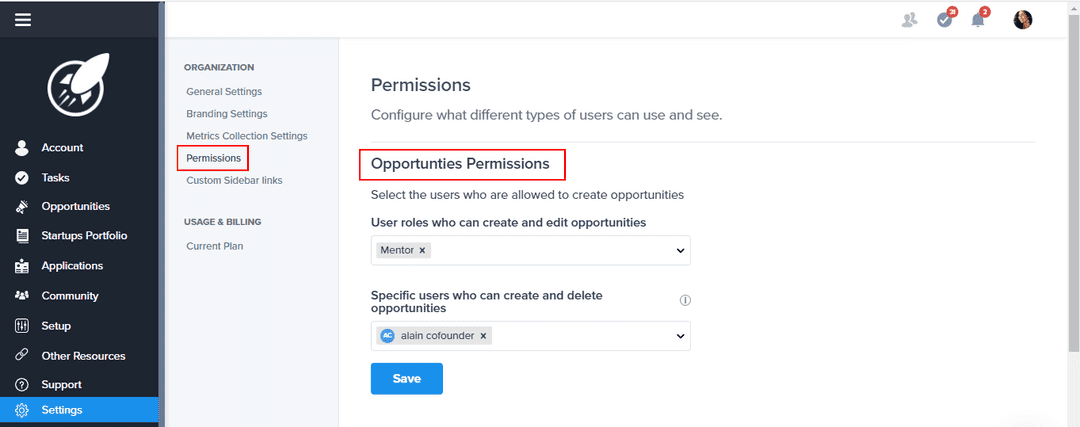Image resolution: width=1080 pixels, height=427 pixels.
Task: Remove the Mentor role tag
Action: pos(422,250)
